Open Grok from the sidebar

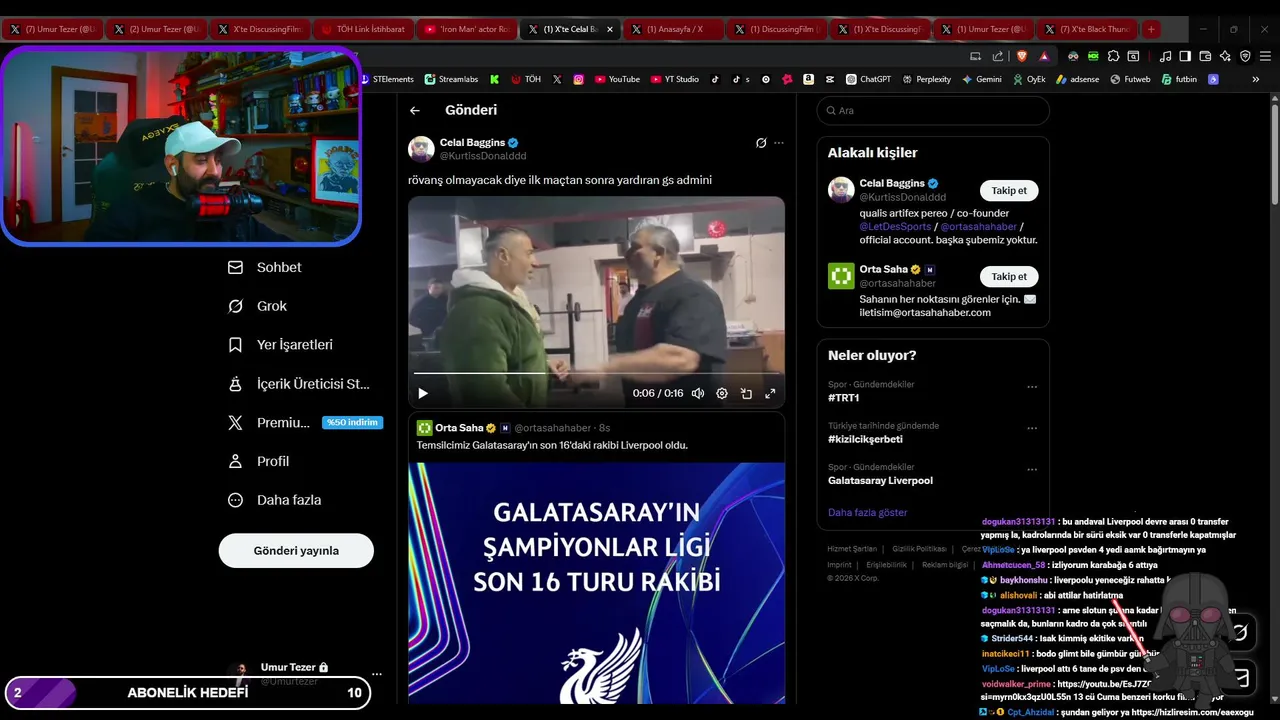(257, 306)
